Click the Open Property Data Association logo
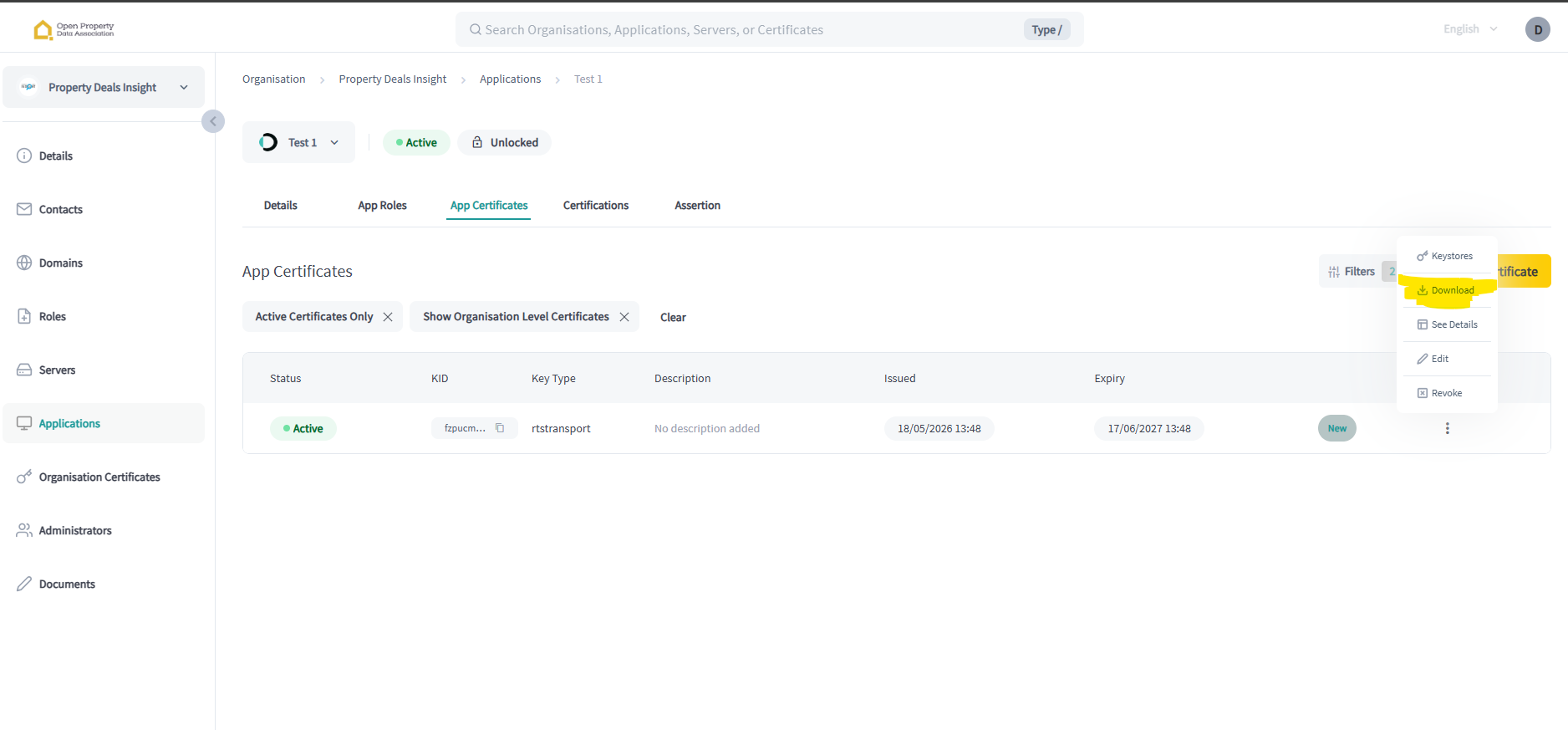Image resolution: width=1568 pixels, height=730 pixels. (74, 29)
